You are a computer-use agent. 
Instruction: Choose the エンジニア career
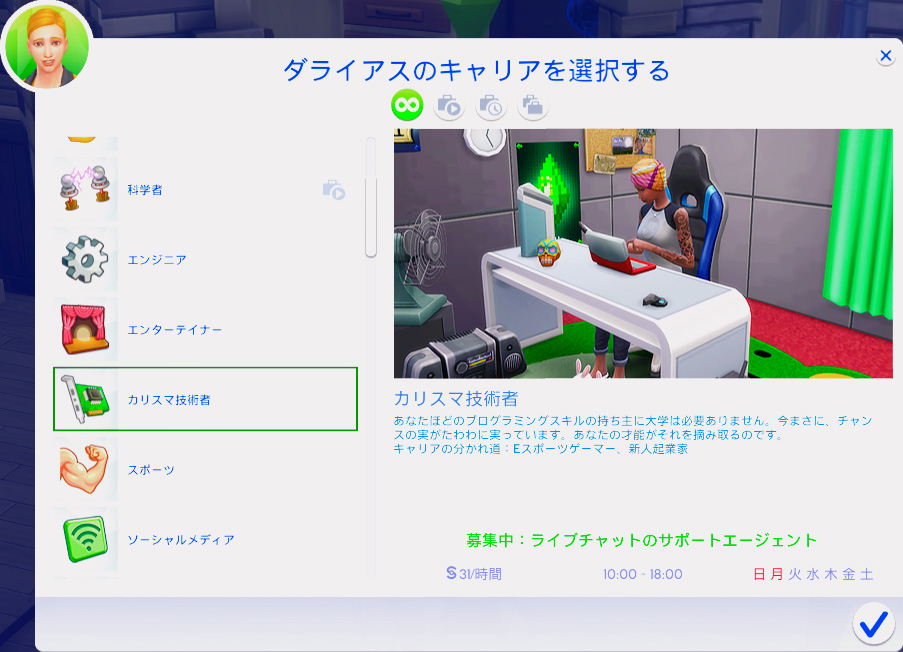coord(205,260)
